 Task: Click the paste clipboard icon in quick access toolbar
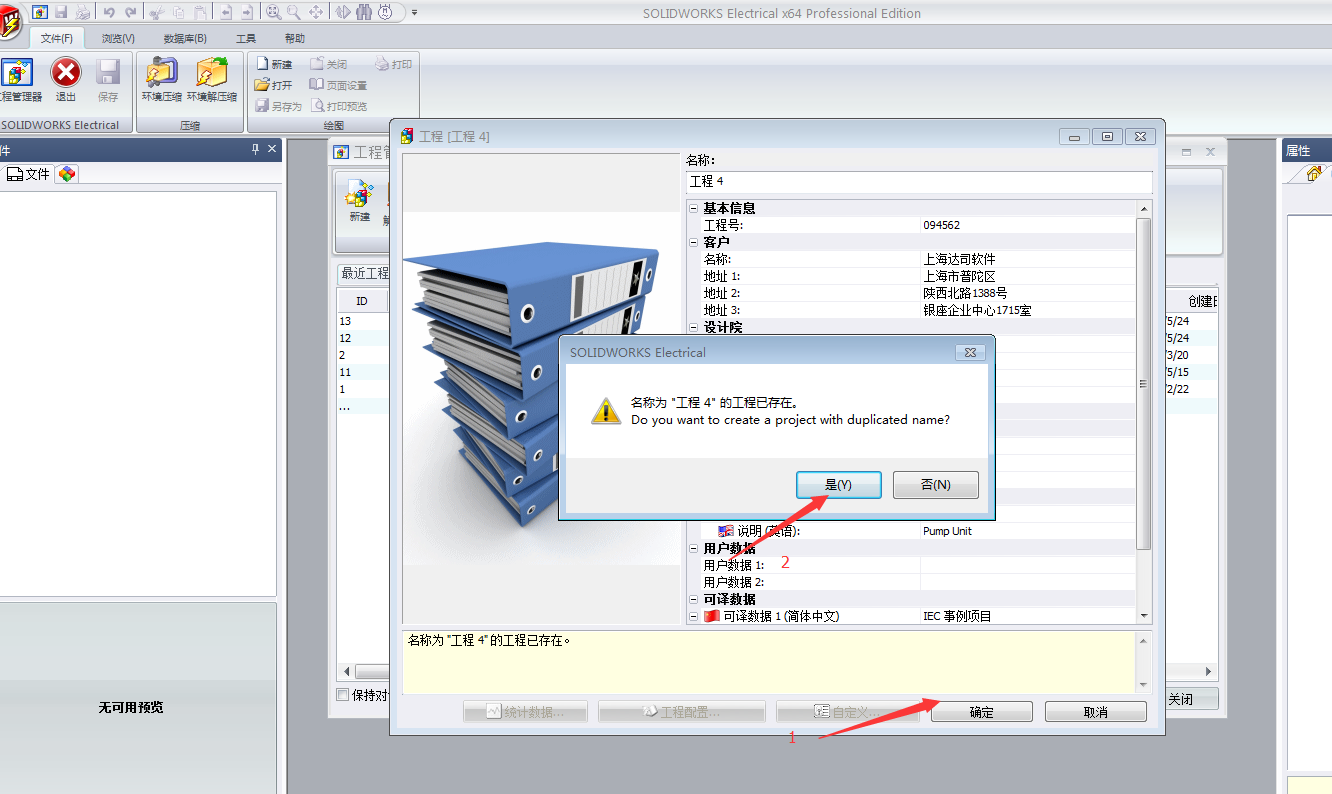pyautogui.click(x=200, y=12)
